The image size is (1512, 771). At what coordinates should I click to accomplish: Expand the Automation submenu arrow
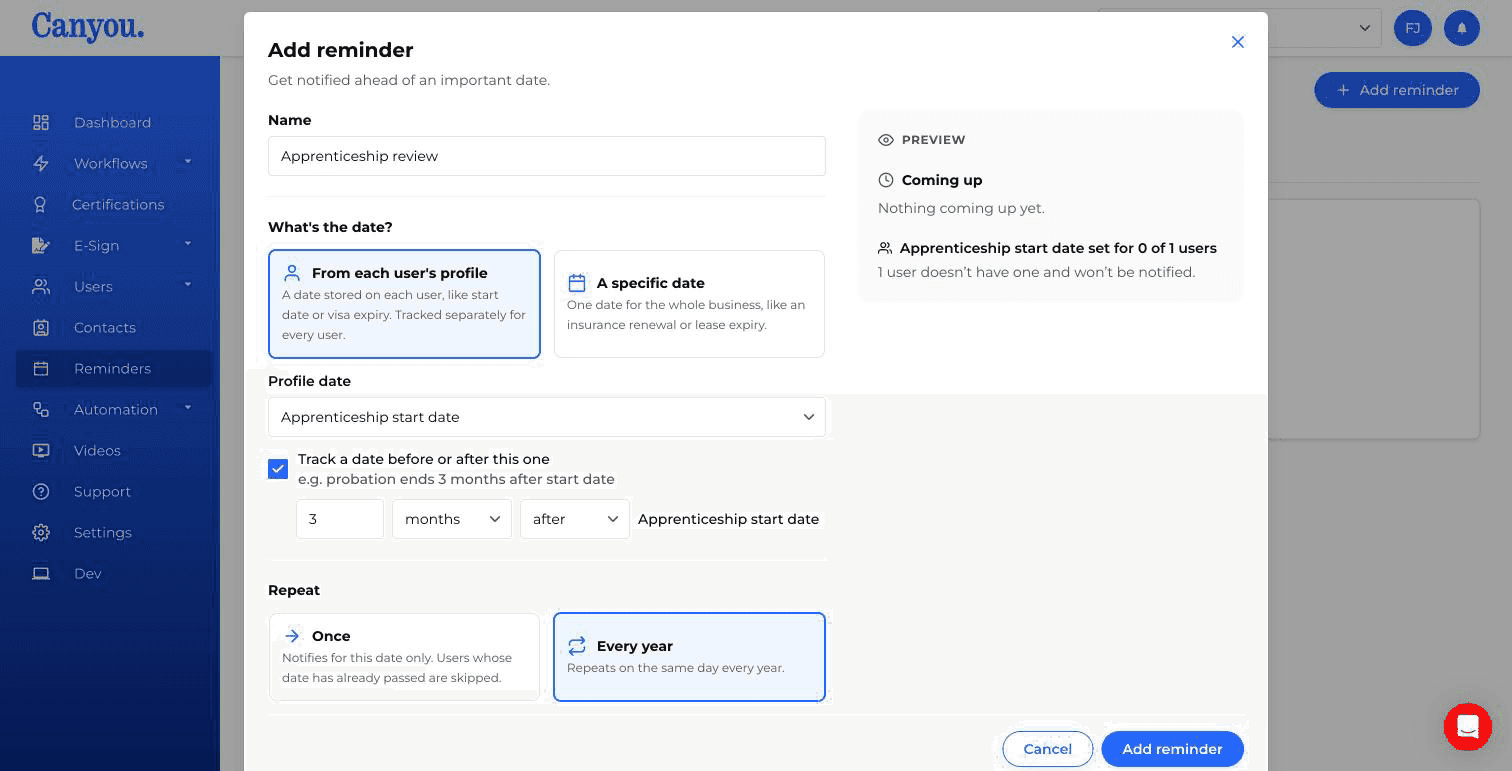188,408
